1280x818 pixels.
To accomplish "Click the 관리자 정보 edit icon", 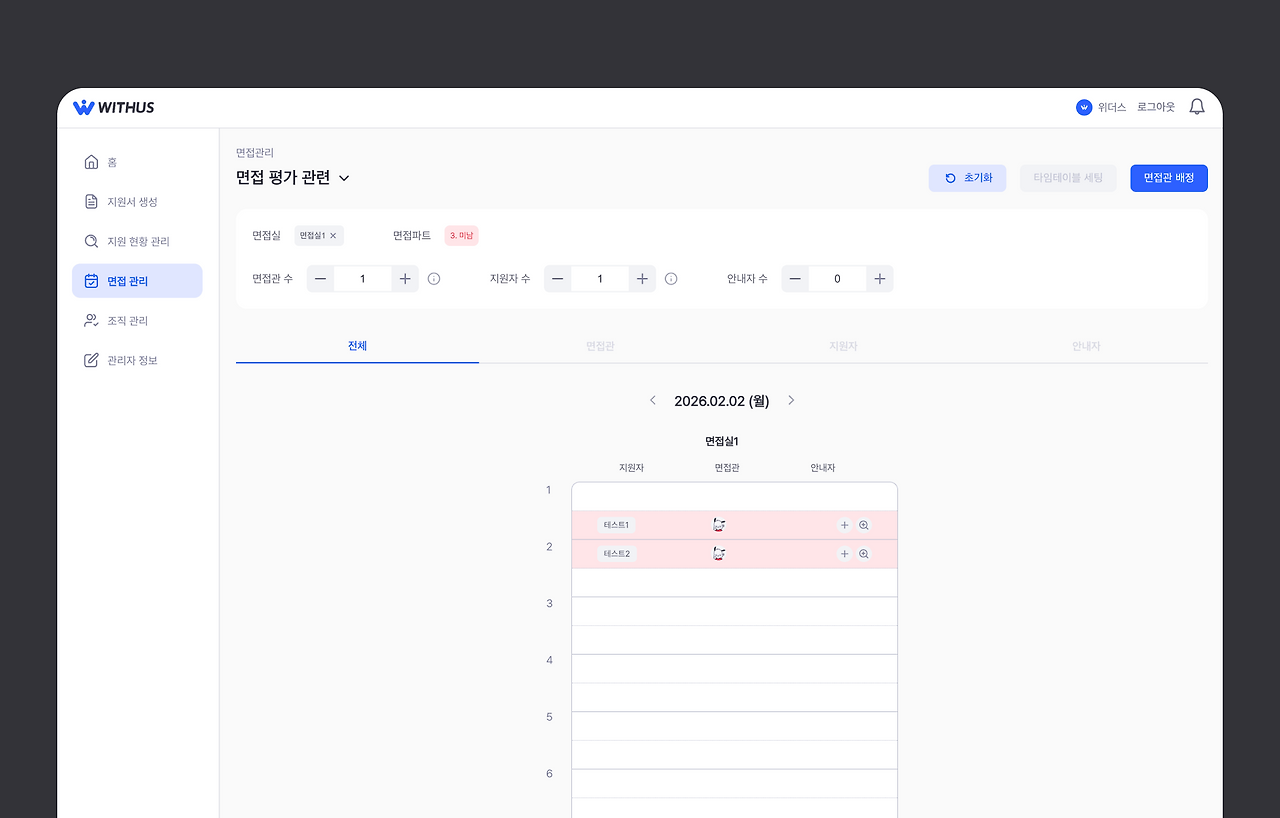I will tap(91, 360).
